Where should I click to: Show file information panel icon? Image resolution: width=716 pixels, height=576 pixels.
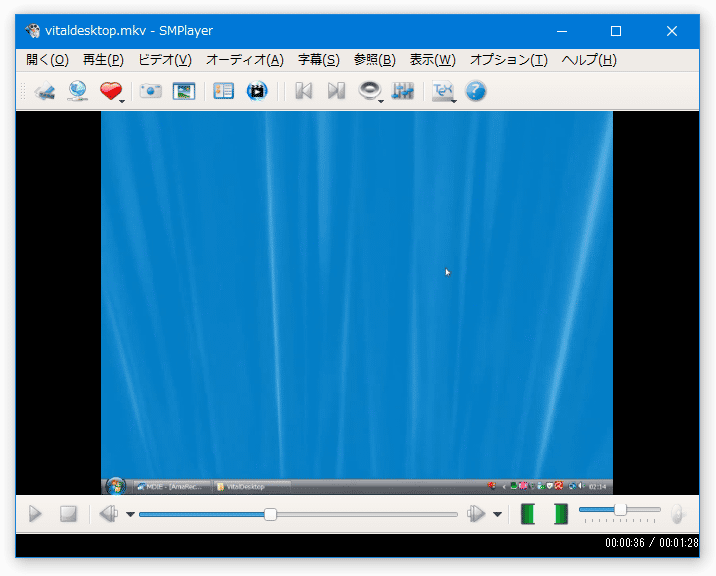tap(223, 91)
